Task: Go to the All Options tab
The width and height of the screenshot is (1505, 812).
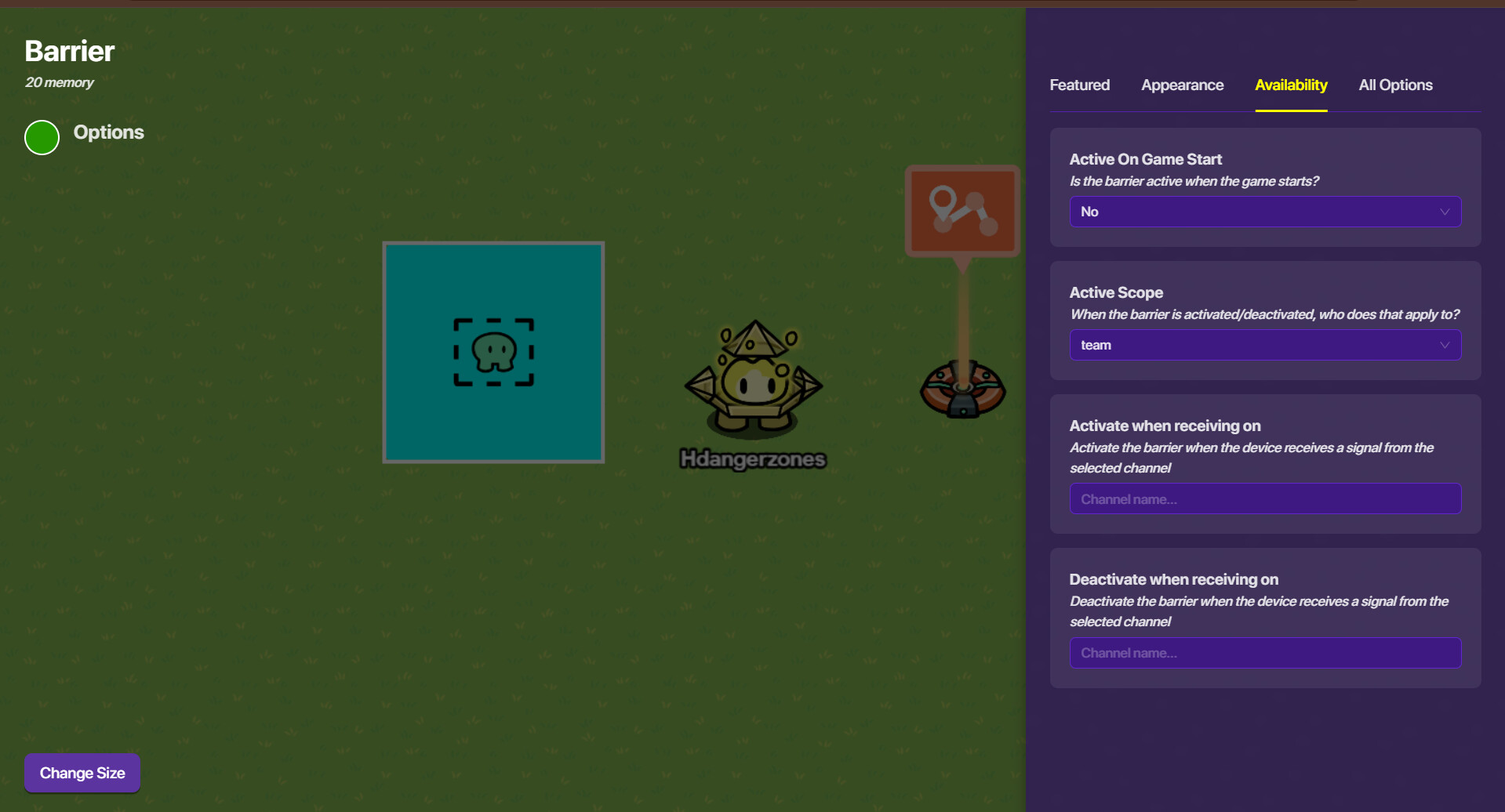Action: coord(1395,85)
